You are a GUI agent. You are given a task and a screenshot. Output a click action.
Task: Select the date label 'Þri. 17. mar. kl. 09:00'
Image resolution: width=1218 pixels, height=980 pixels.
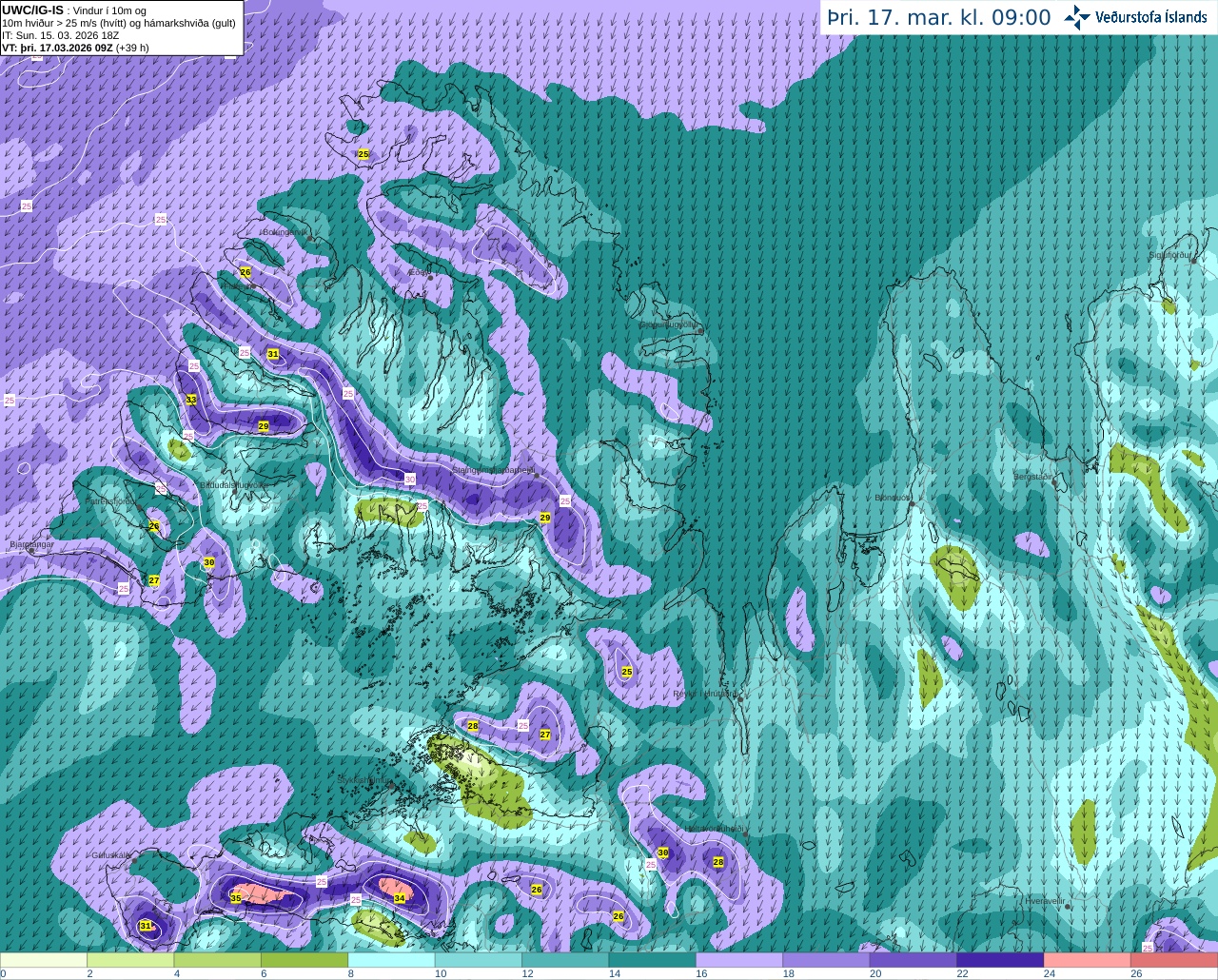click(x=939, y=18)
